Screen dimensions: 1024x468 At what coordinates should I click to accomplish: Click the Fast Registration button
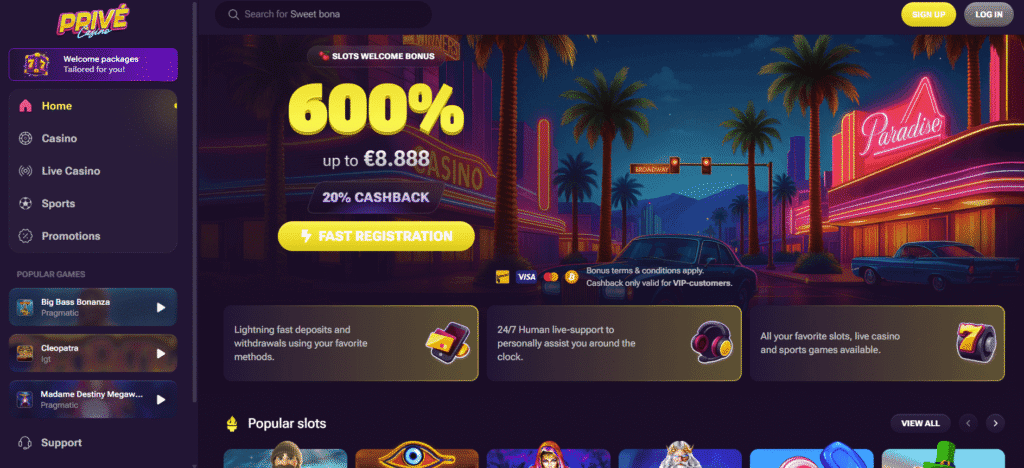[x=376, y=236]
